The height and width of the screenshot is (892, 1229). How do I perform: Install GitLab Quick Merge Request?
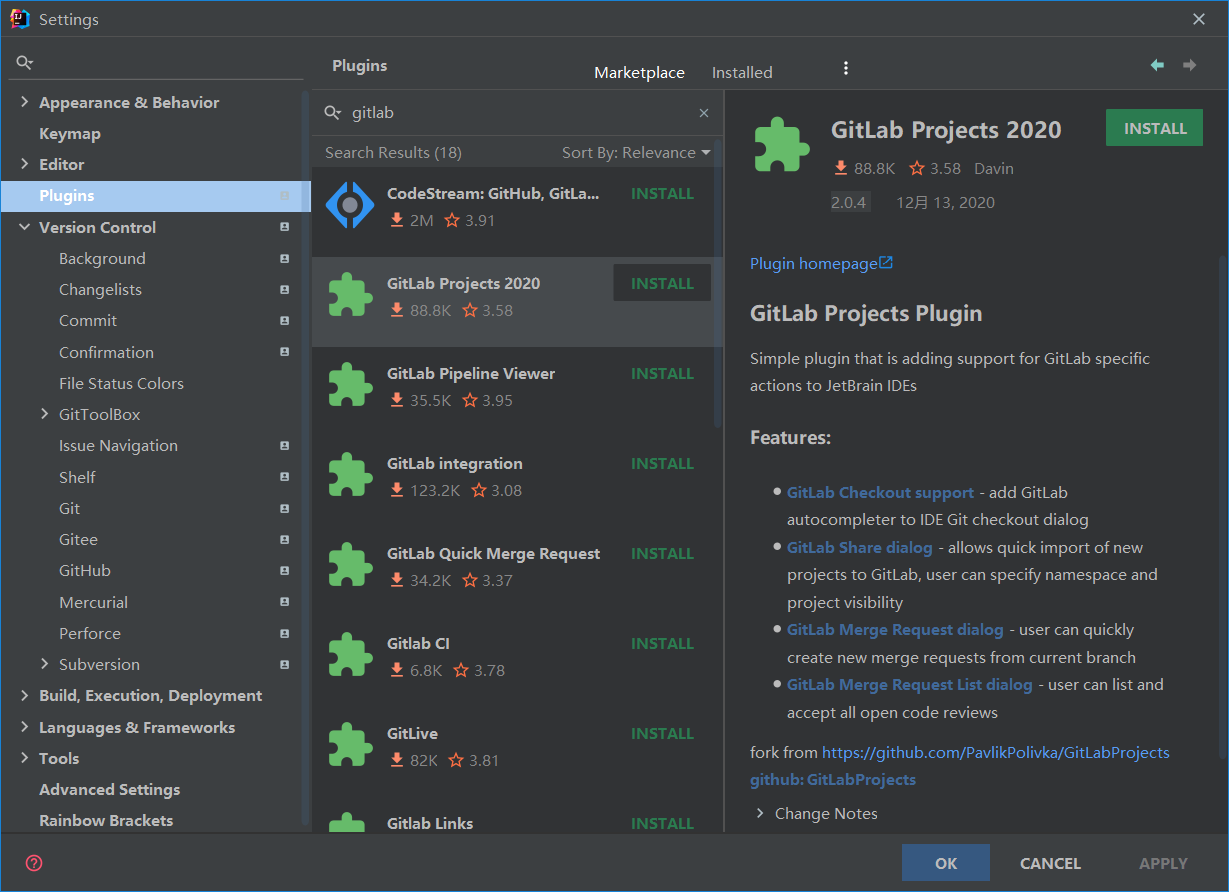(x=662, y=554)
